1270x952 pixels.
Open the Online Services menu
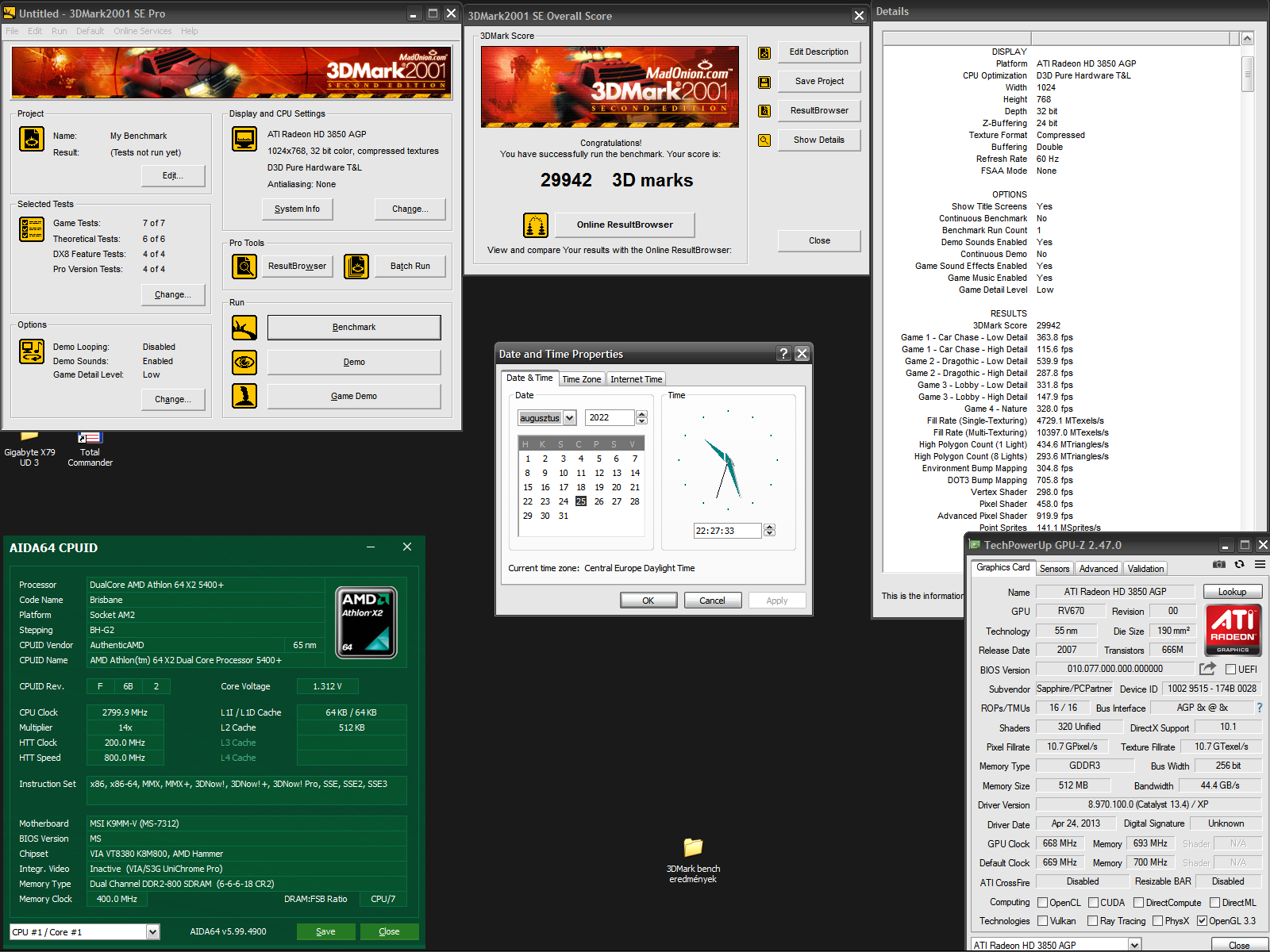click(142, 31)
